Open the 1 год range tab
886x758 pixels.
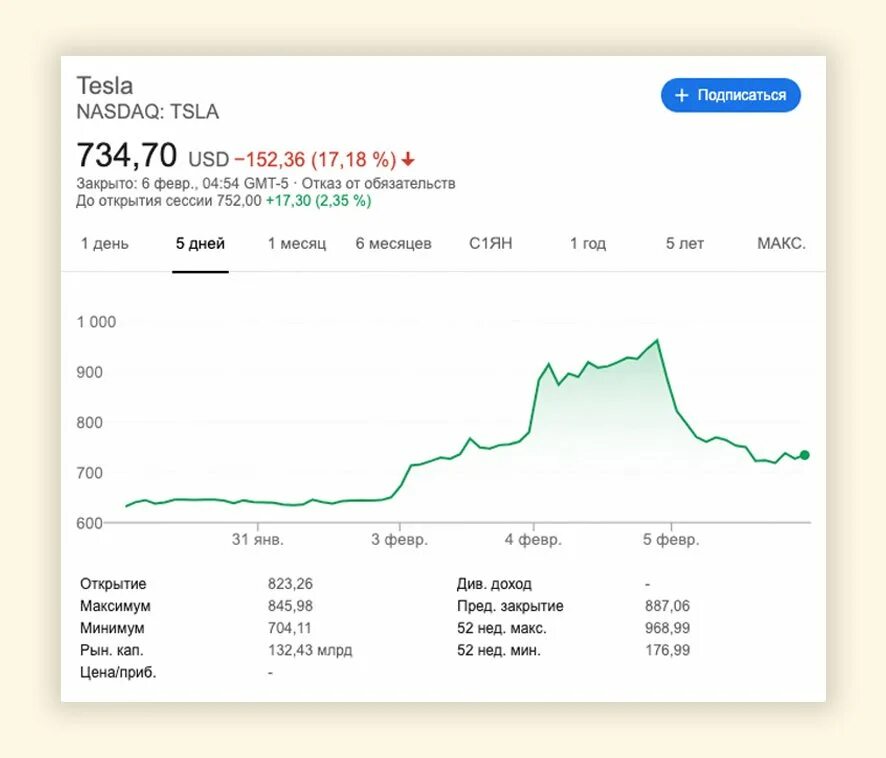pos(588,244)
